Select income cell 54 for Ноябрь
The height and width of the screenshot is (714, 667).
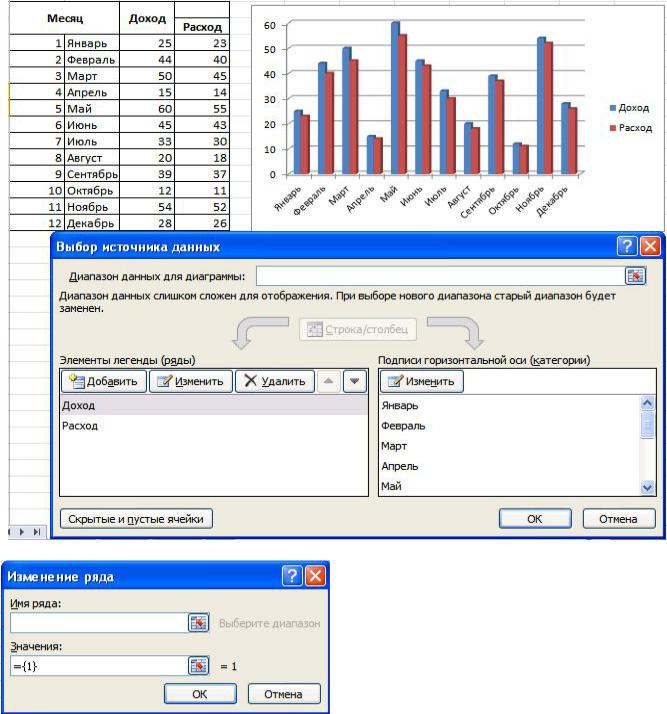(x=147, y=207)
